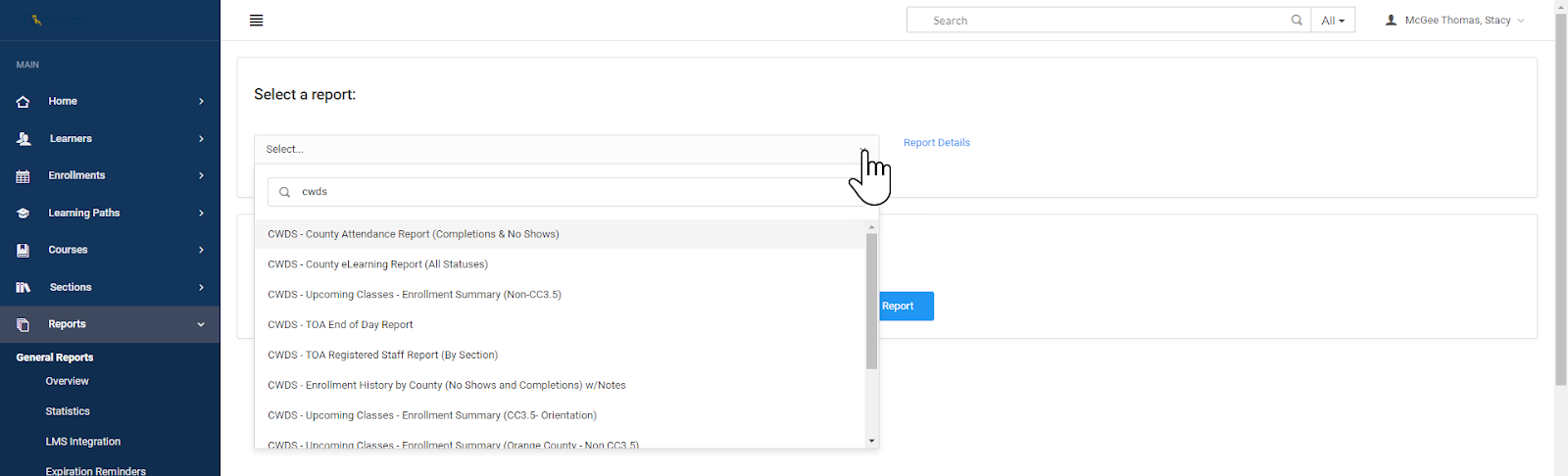This screenshot has width=1568, height=476.
Task: Click the page scrollbar up arrow
Action: pyautogui.click(x=1561, y=6)
